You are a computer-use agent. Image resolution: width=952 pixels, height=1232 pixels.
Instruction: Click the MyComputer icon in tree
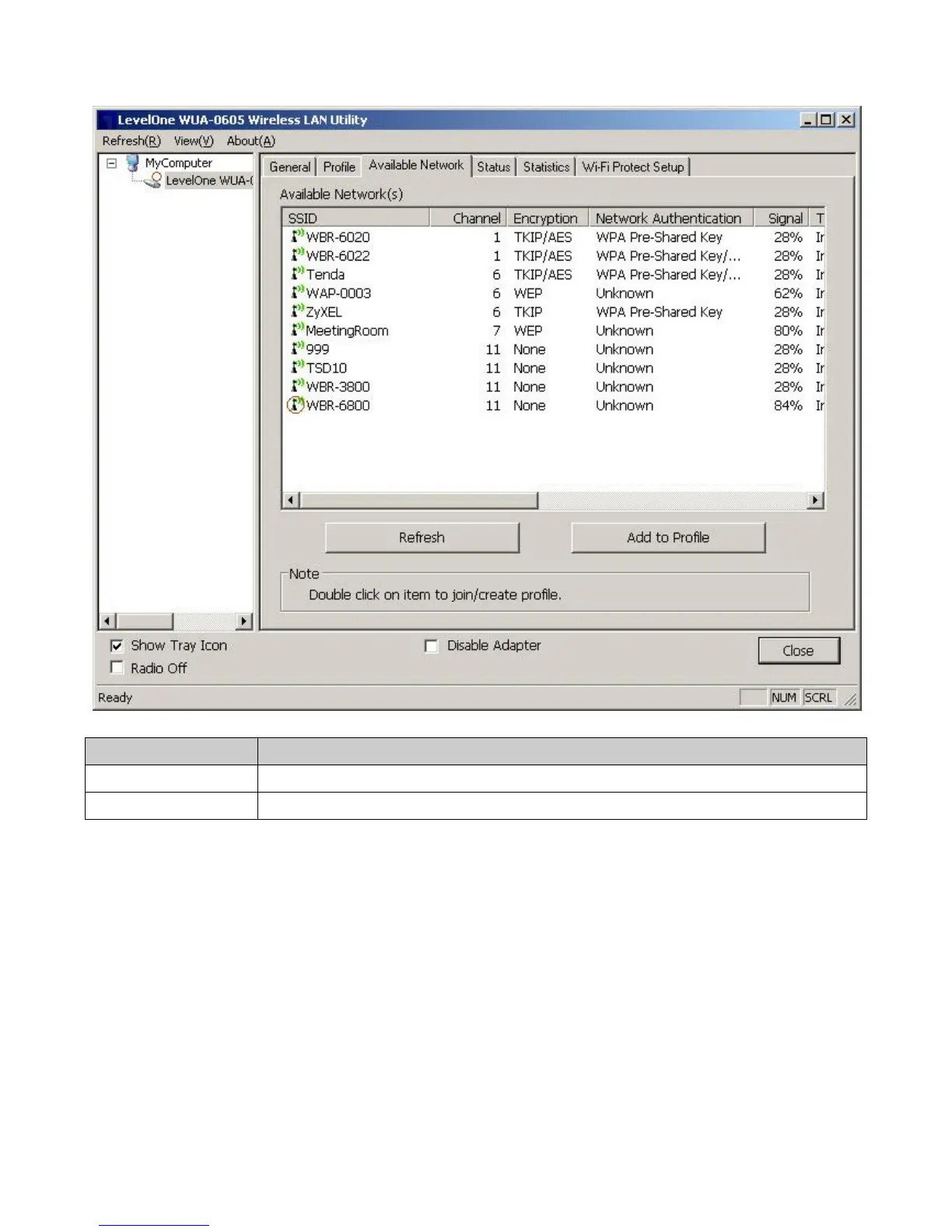click(x=132, y=163)
